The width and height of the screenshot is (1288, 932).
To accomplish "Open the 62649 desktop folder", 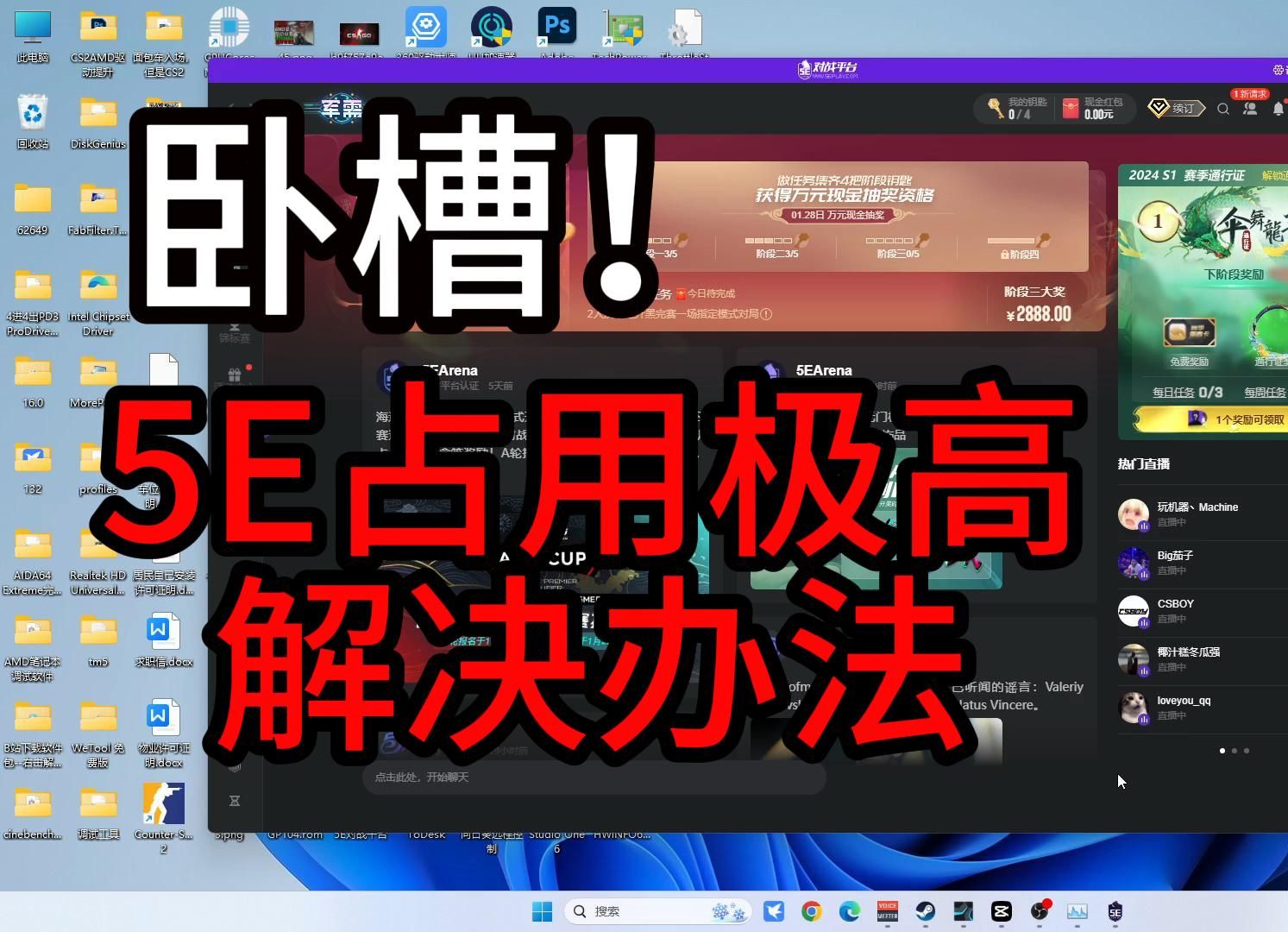I will coord(33,208).
